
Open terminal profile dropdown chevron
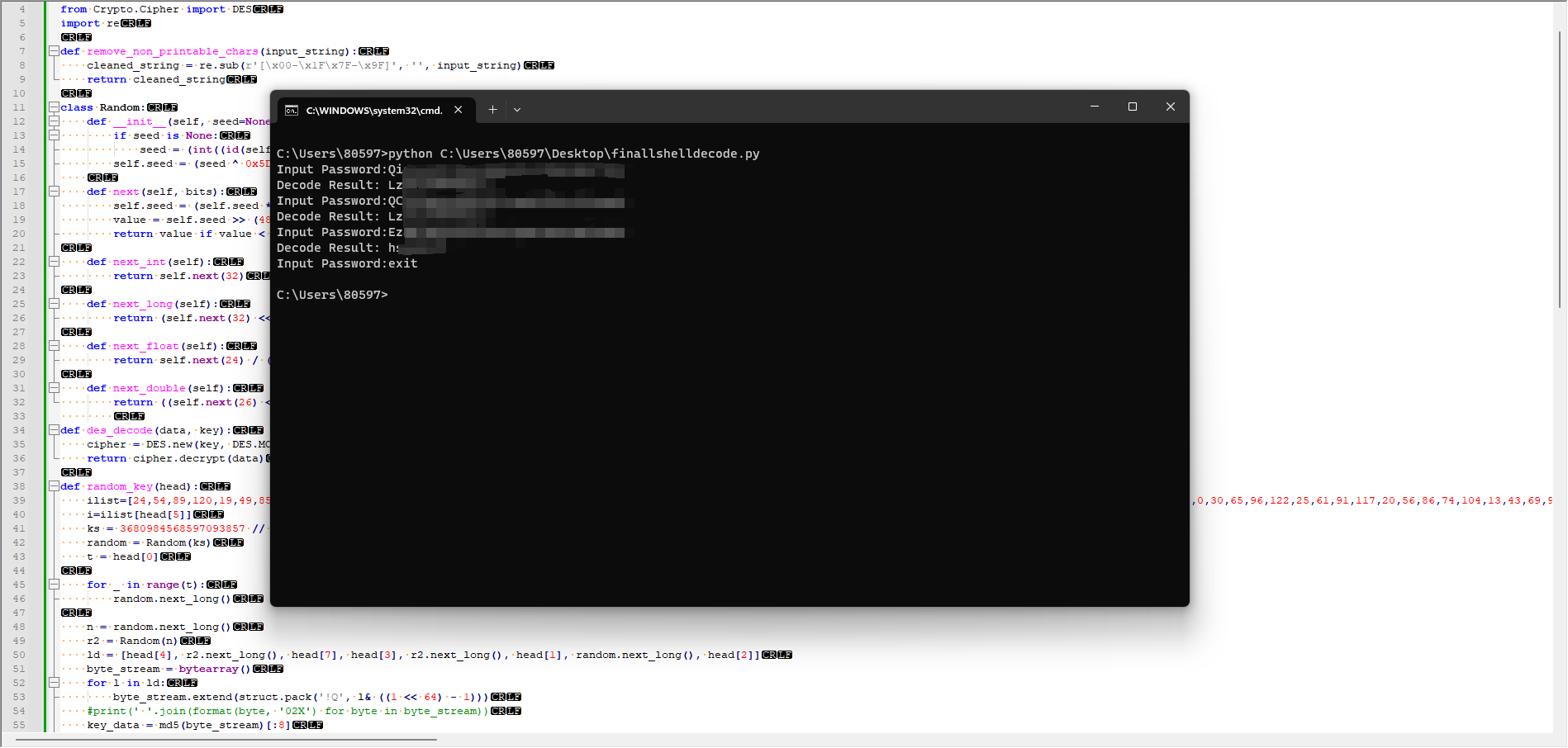click(517, 110)
